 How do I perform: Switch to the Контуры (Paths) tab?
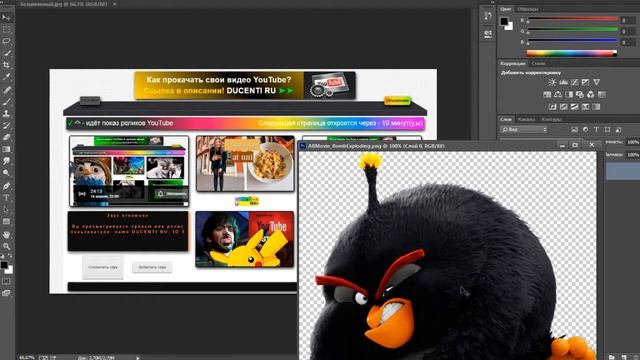[551, 120]
